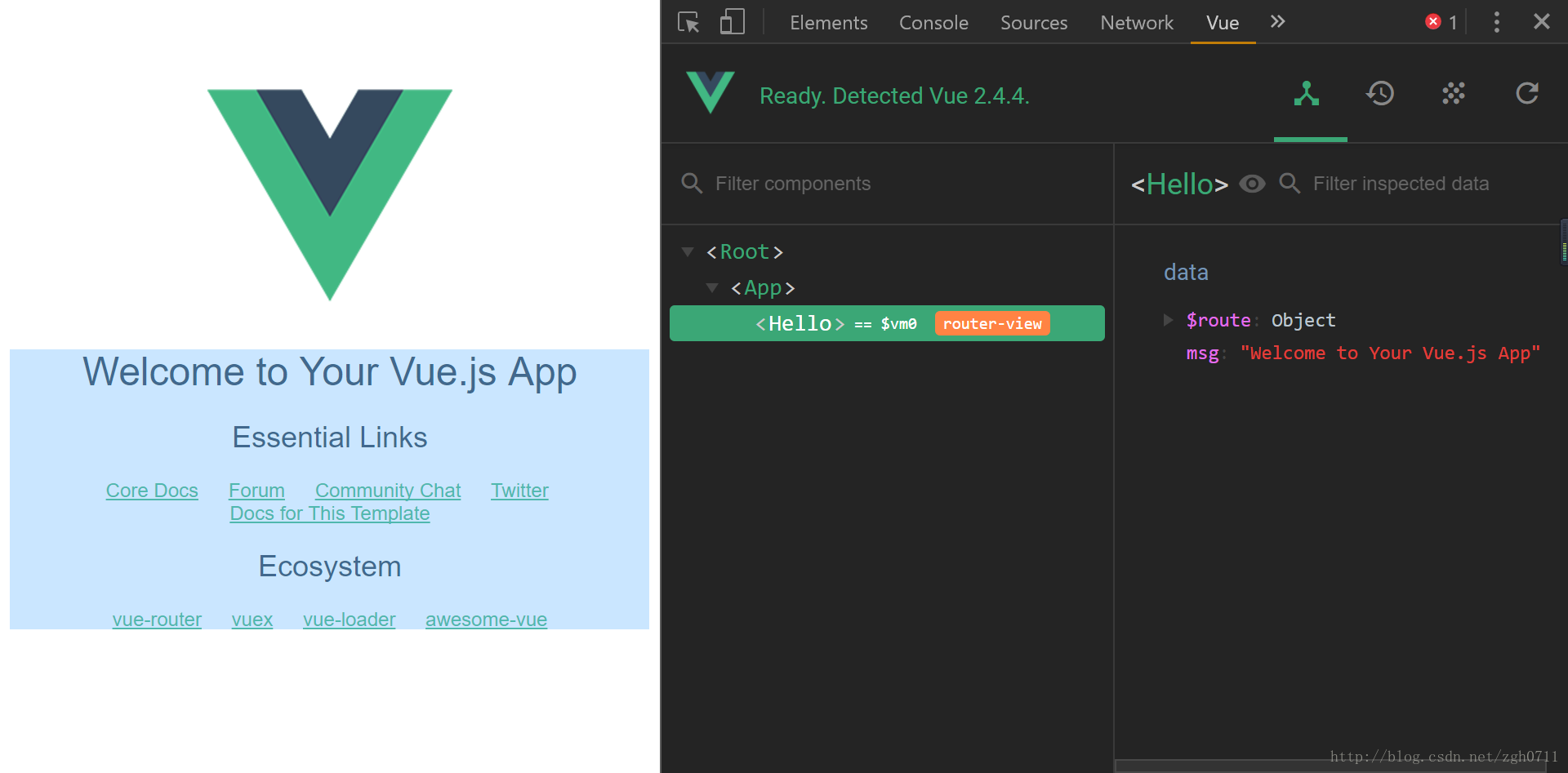Click the Ecosystem heading
Screen dimensions: 1568x773
tap(330, 566)
